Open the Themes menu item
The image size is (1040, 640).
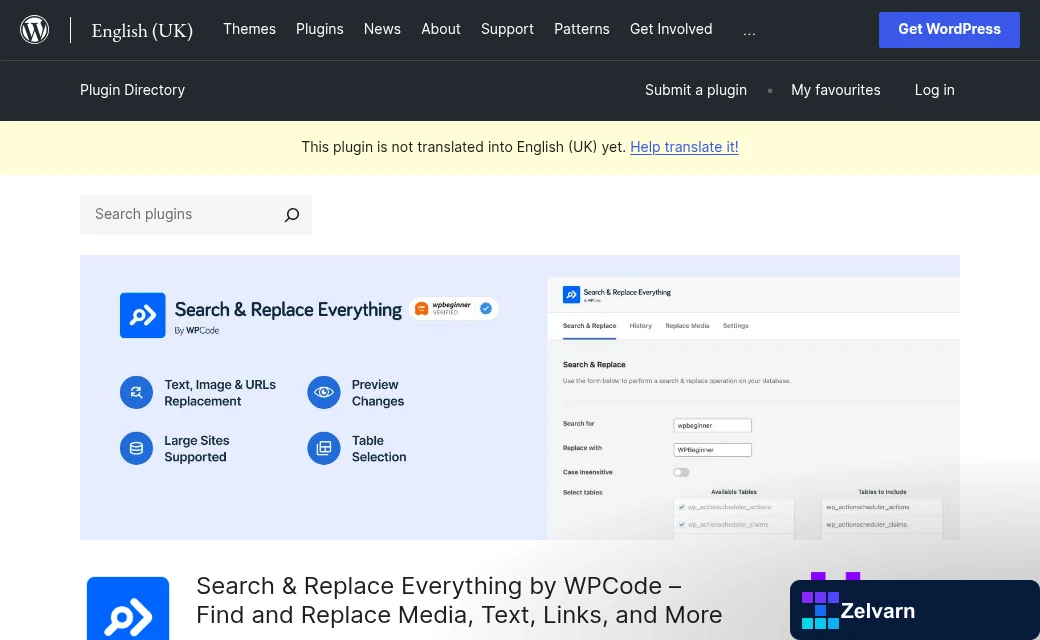[249, 29]
